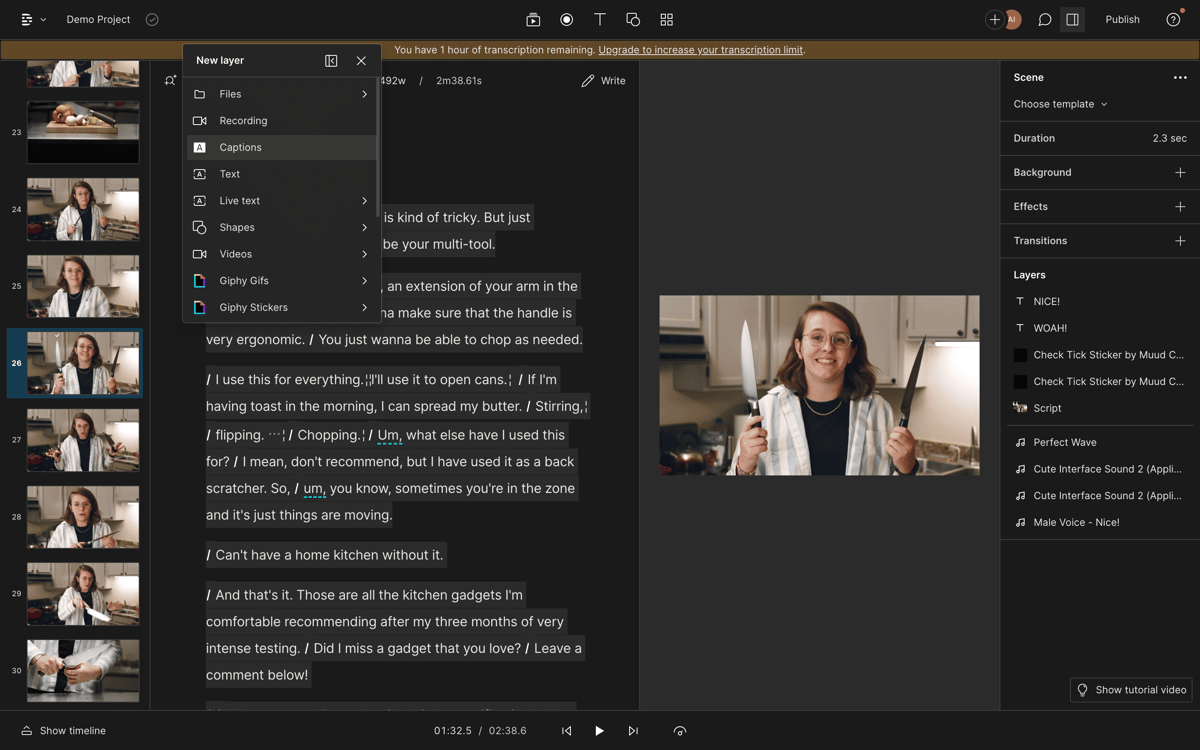
Task: Open comments via the speech bubble icon
Action: [x=1044, y=19]
